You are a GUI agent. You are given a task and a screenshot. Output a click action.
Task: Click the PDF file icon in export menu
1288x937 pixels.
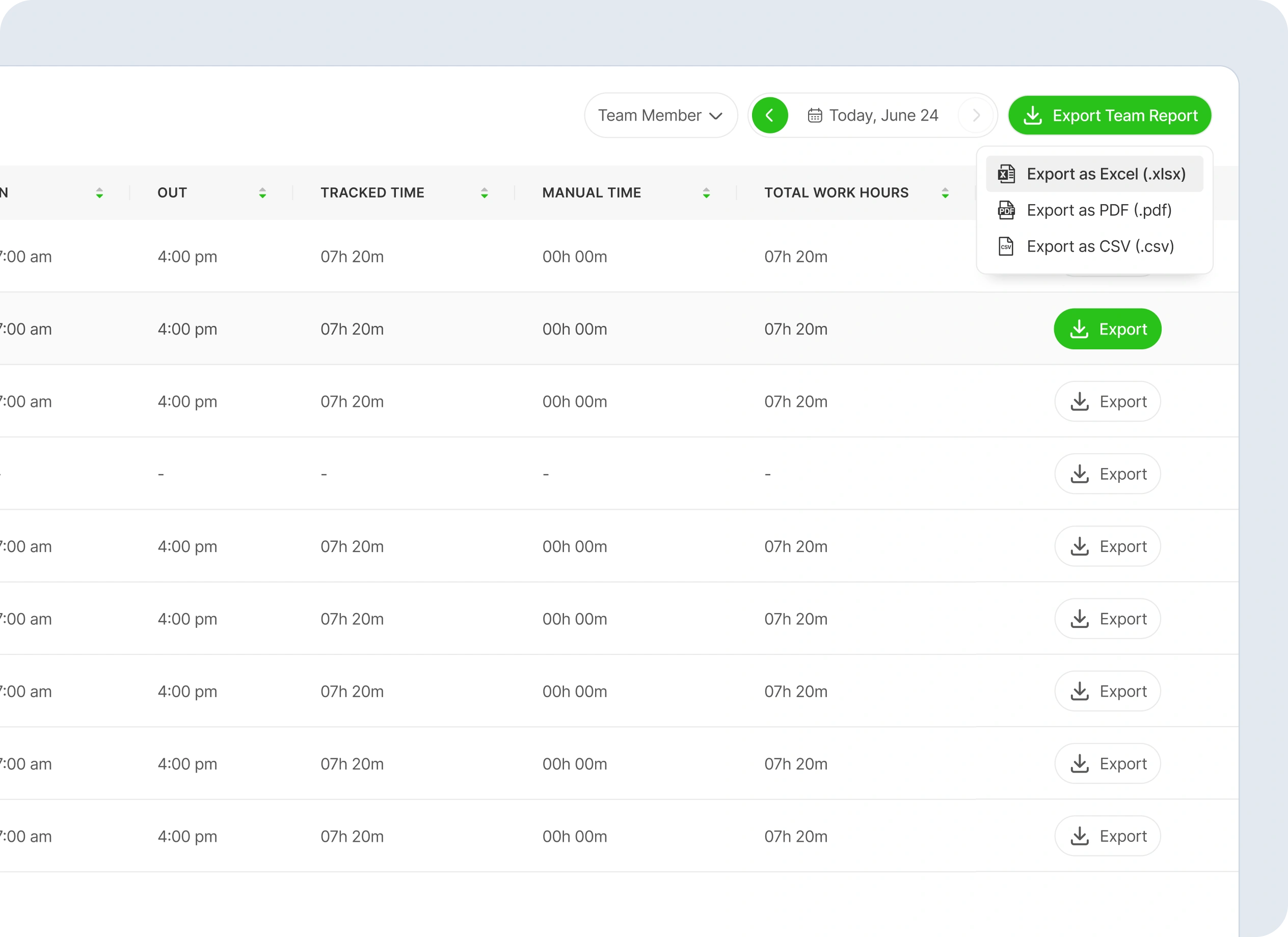point(1006,210)
